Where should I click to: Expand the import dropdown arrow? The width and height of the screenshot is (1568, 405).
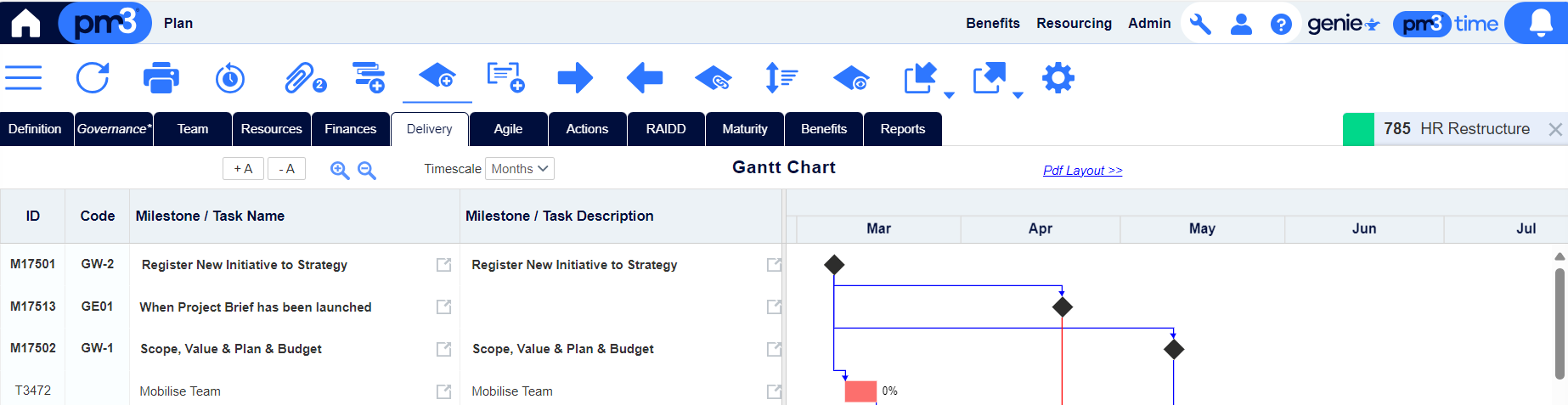949,95
